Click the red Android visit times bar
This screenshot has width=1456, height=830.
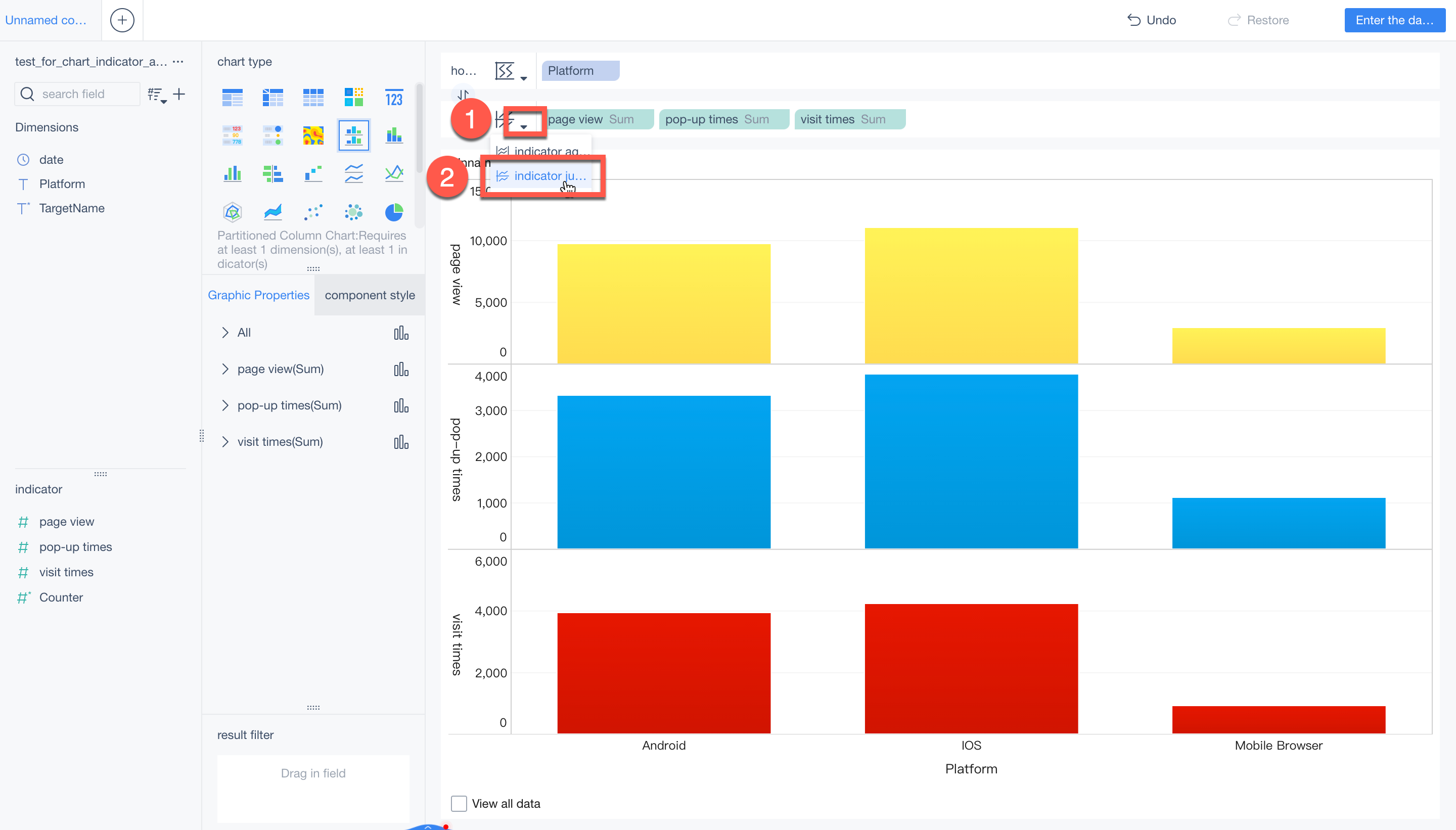[x=664, y=673]
